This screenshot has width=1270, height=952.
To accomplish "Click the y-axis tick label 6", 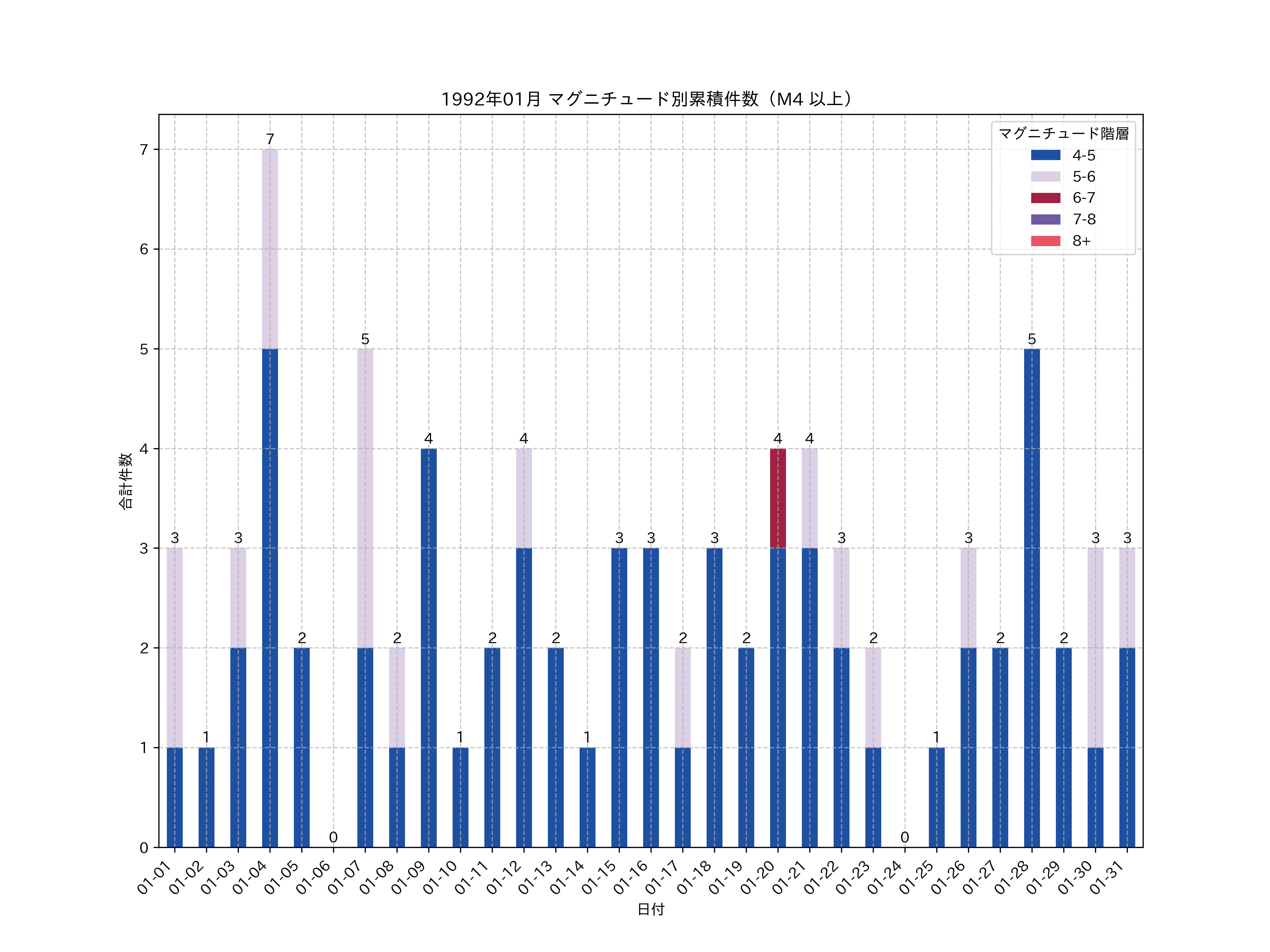I will [144, 249].
